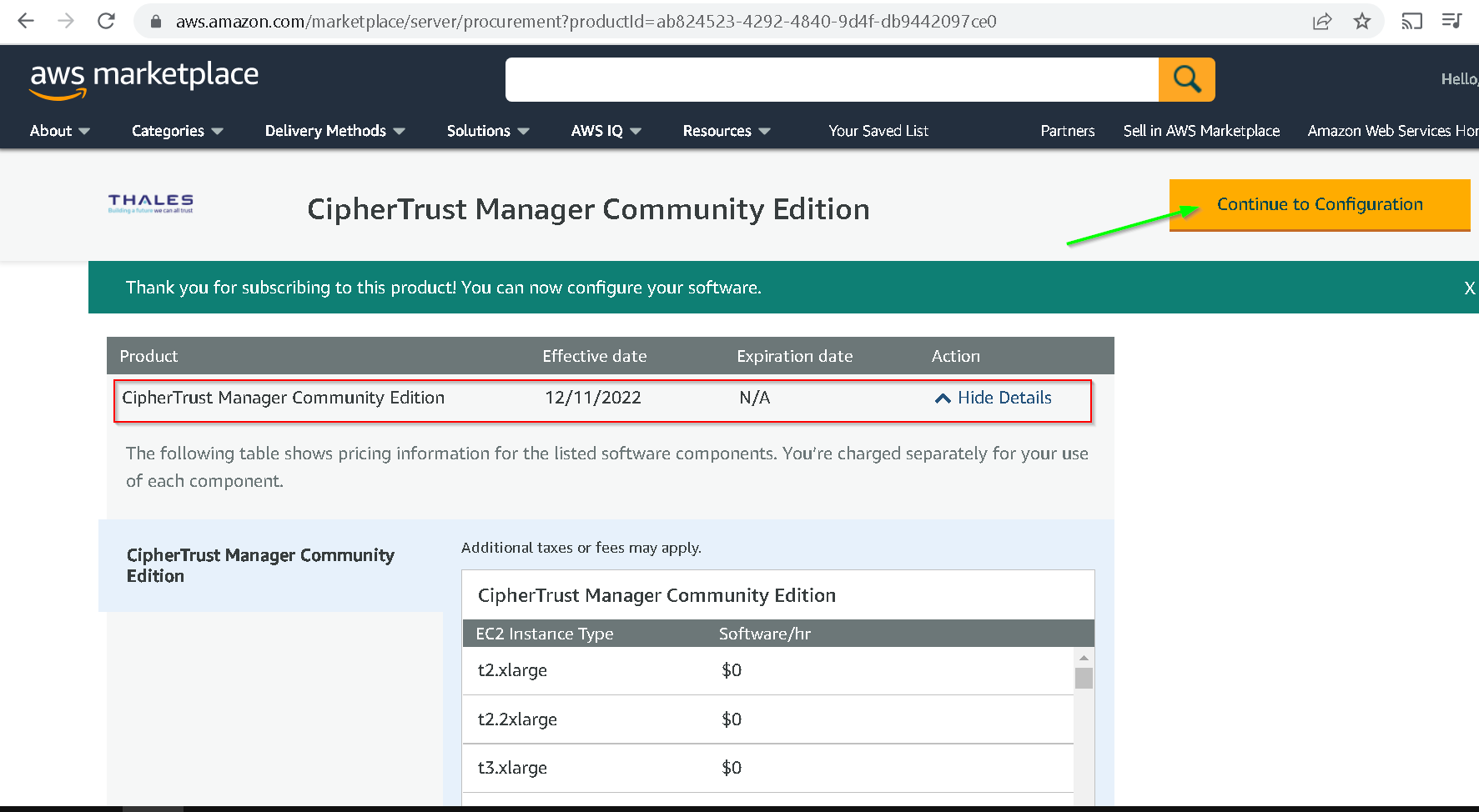The image size is (1479, 812).
Task: Open the cast icon in the browser toolbar
Action: (1411, 22)
